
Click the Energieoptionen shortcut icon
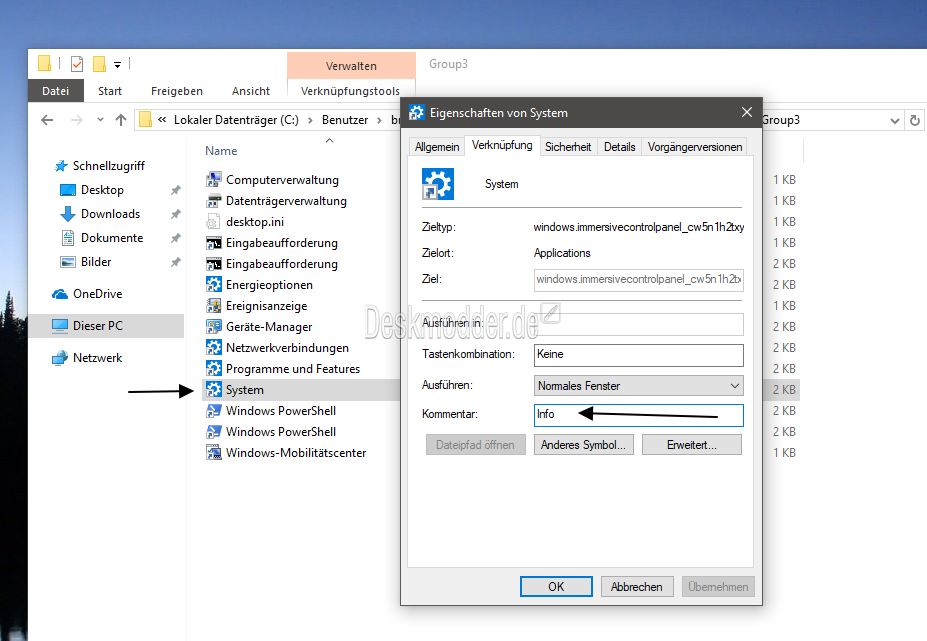click(x=213, y=284)
